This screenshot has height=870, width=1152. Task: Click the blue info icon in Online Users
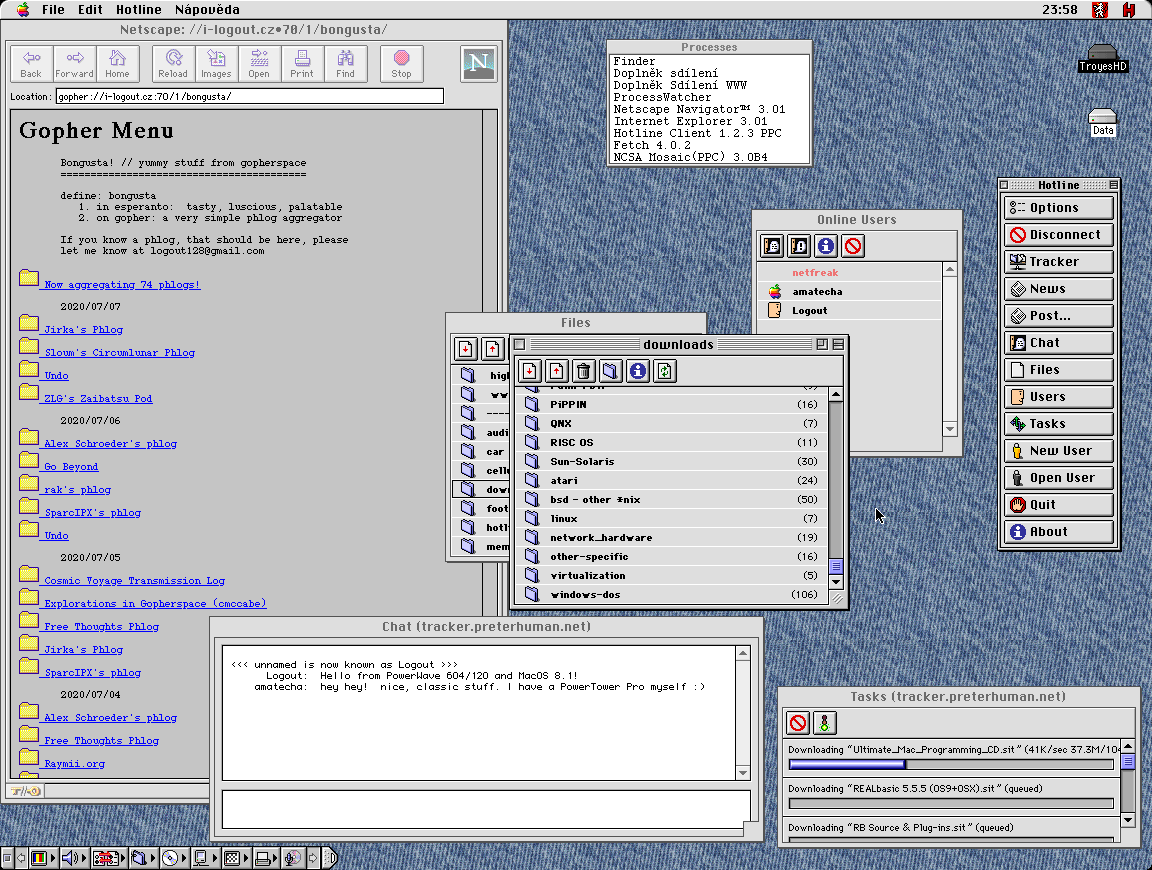pyautogui.click(x=826, y=245)
